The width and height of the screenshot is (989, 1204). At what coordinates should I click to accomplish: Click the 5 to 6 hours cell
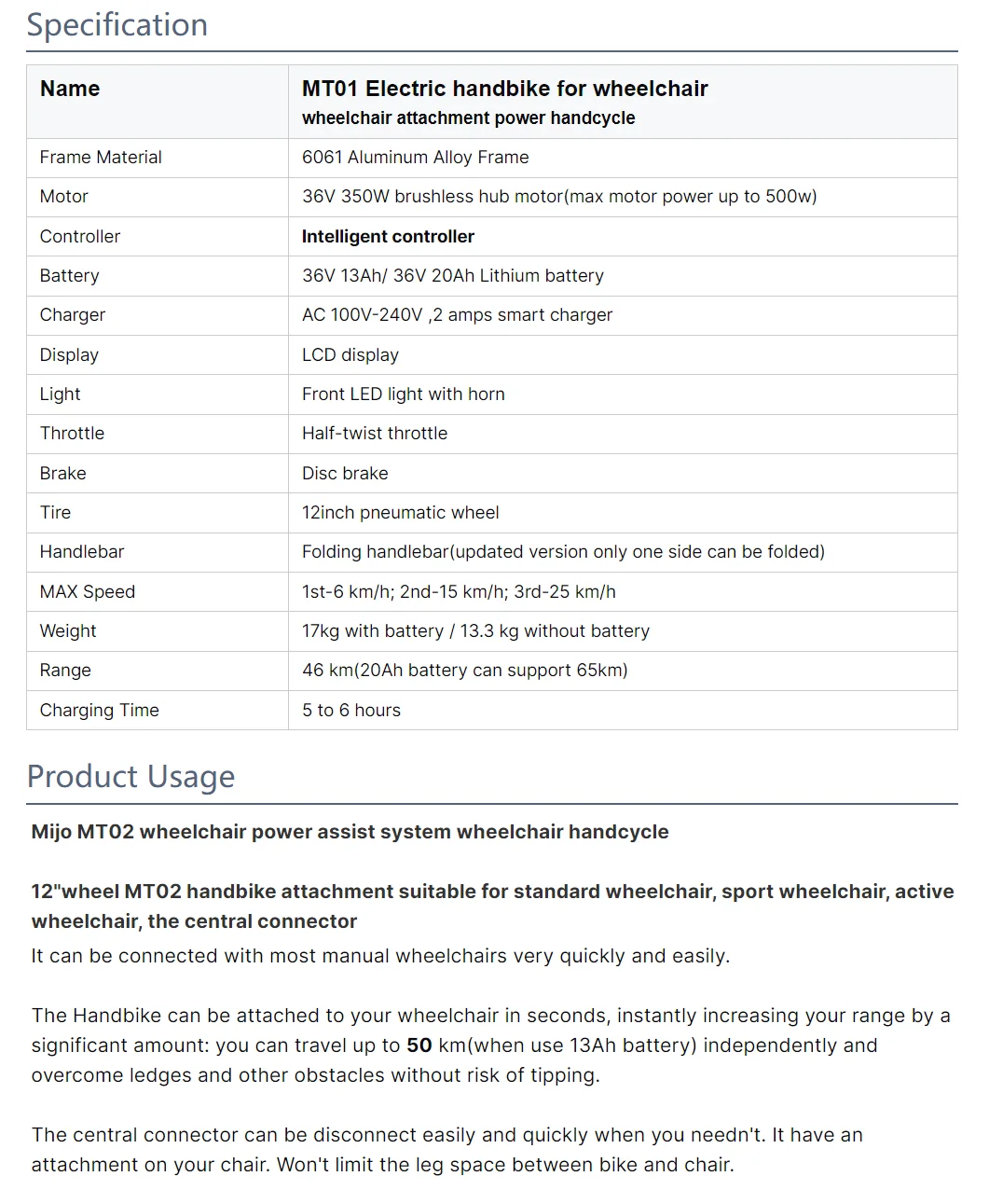350,711
